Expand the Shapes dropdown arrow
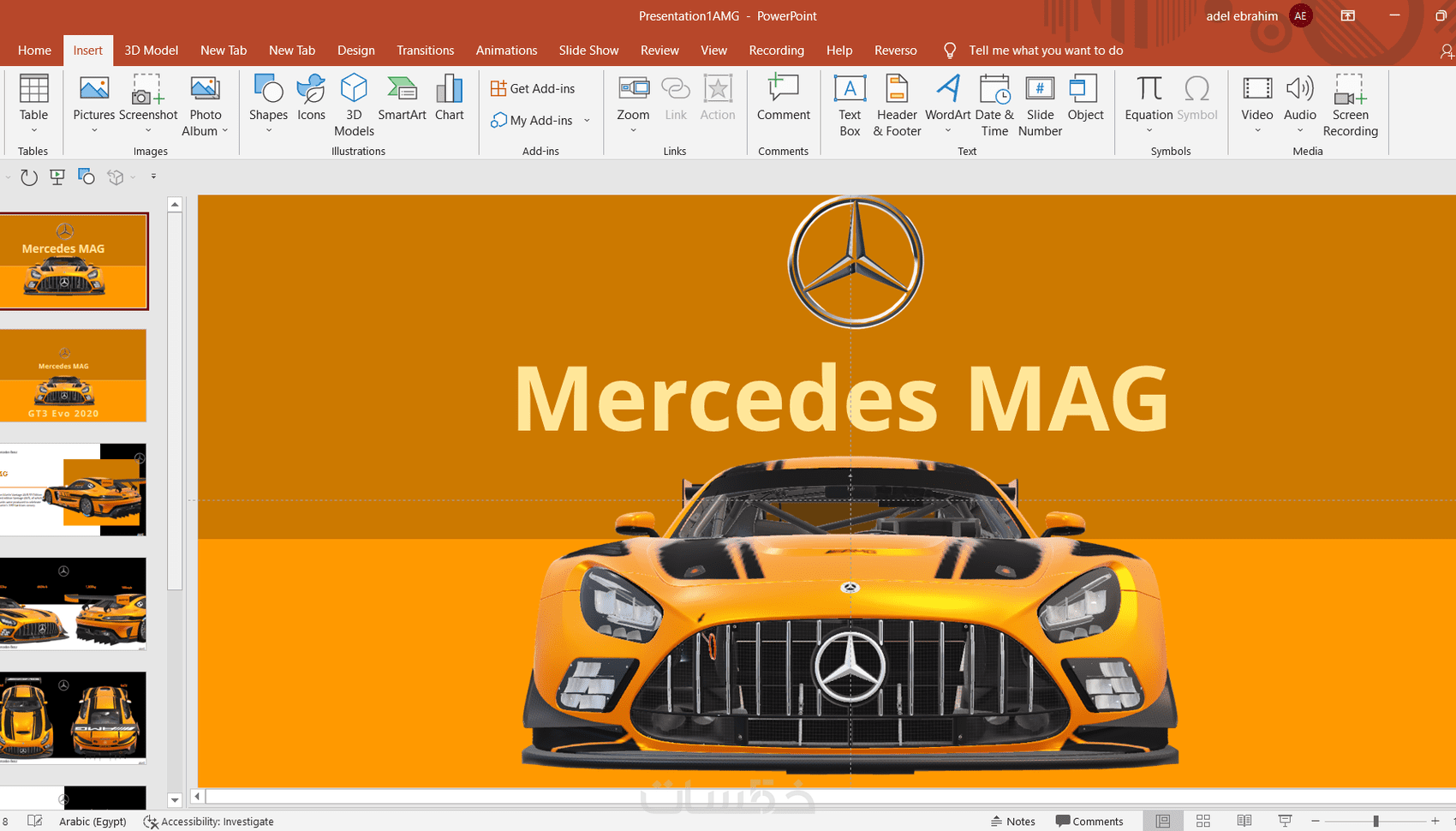Screen dimensions: 1456x831 (268, 131)
